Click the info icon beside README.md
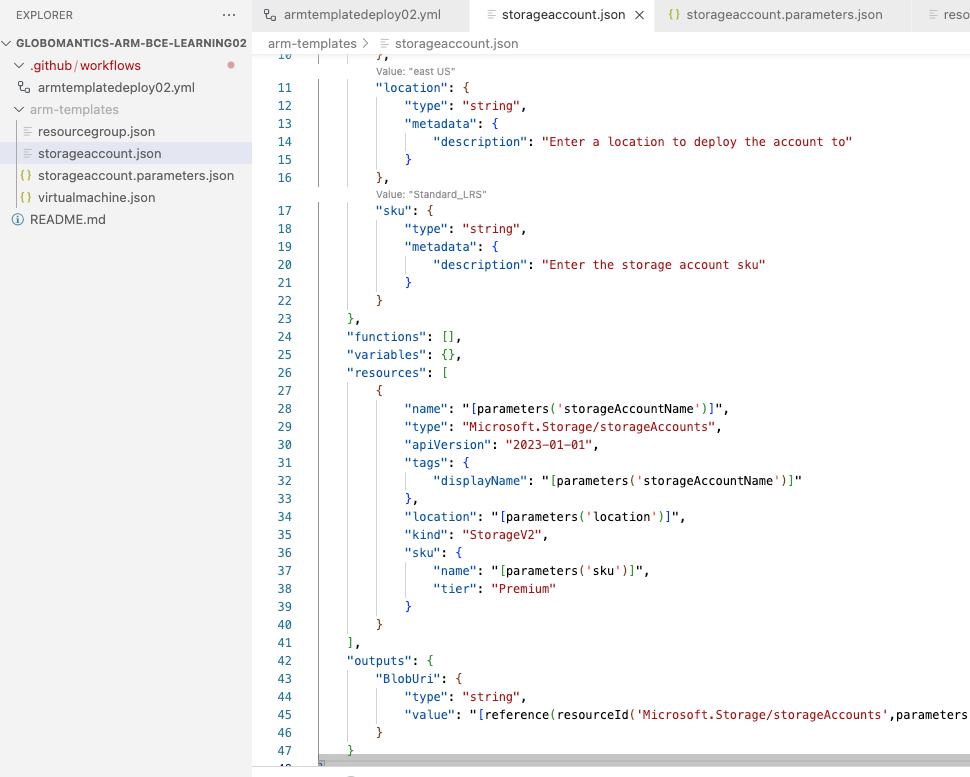 [18, 220]
